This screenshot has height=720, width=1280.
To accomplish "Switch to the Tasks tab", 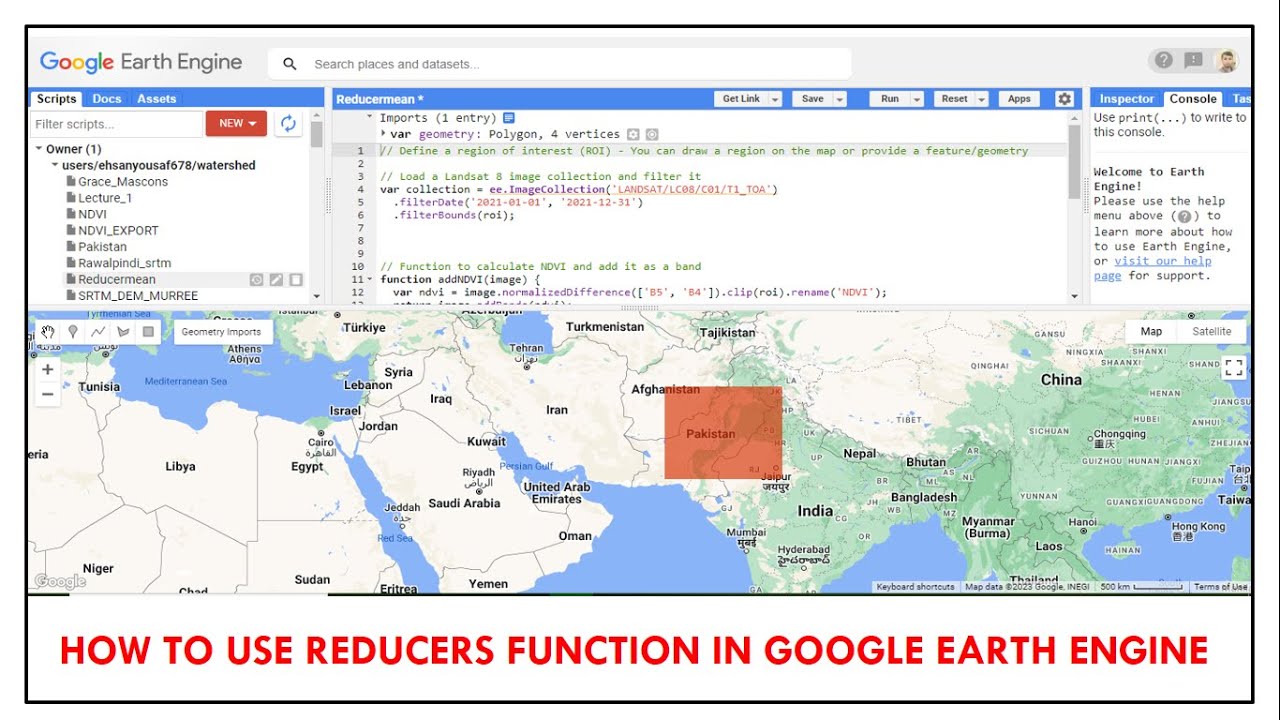I will [x=1240, y=99].
